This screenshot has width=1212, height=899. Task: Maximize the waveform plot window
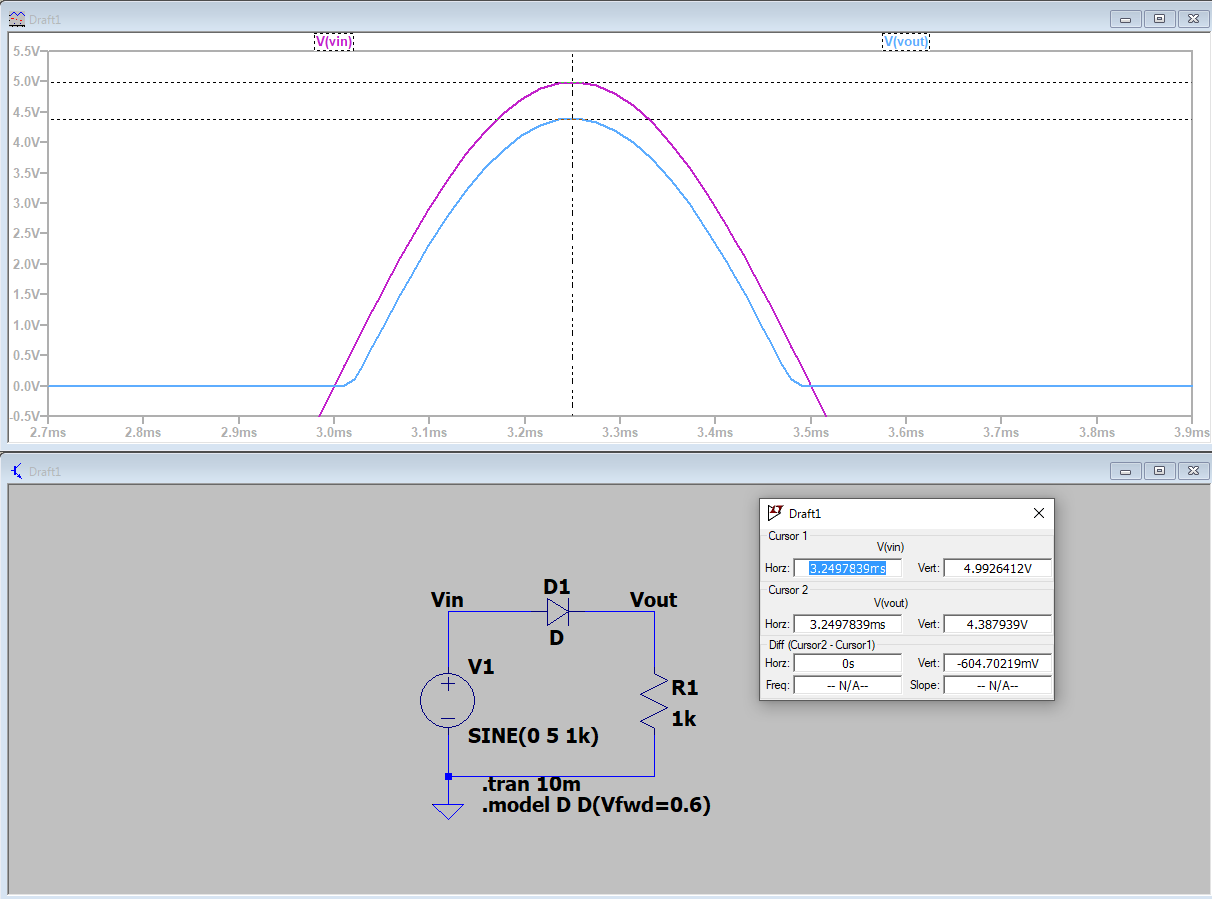pyautogui.click(x=1159, y=18)
